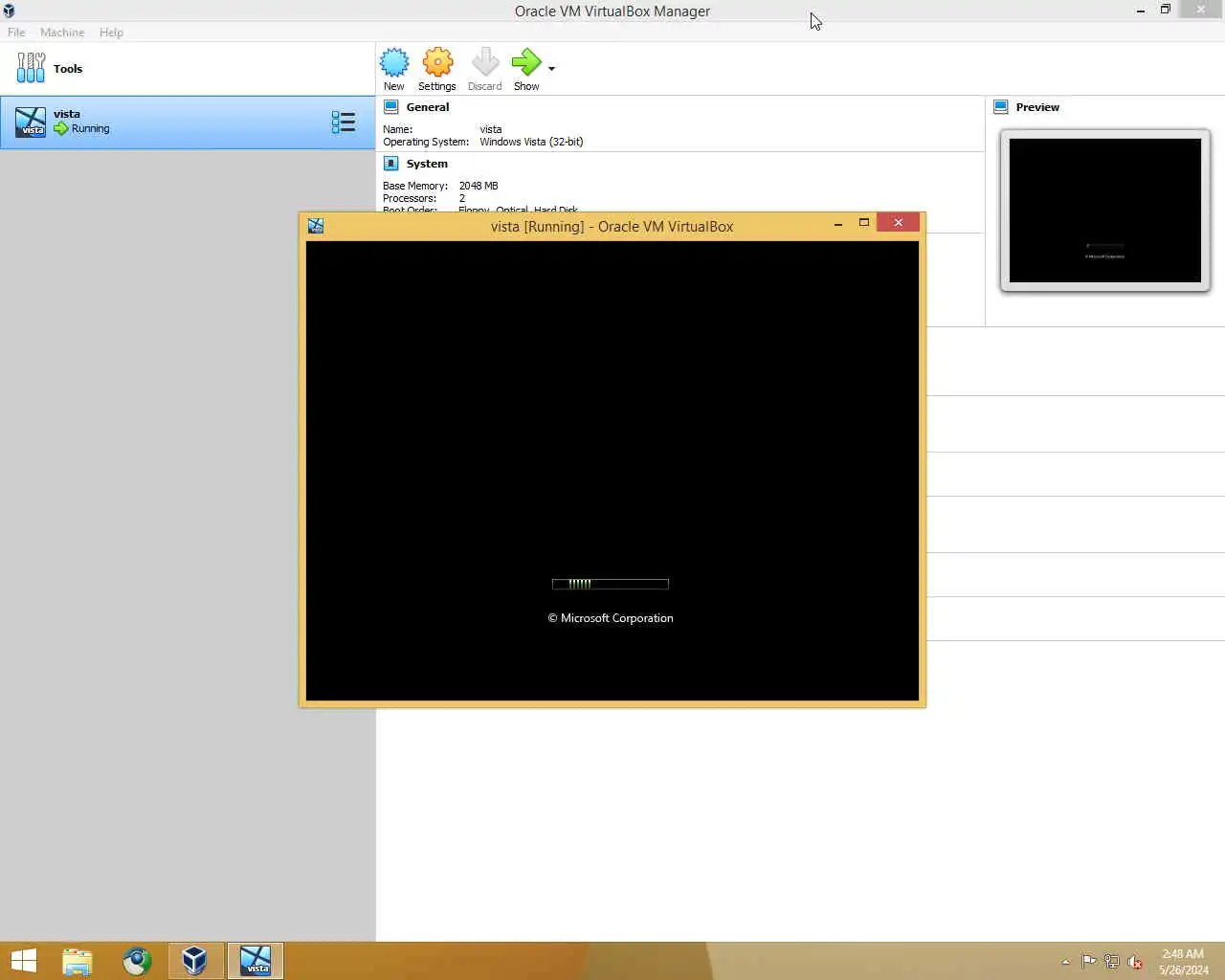This screenshot has width=1225, height=980.
Task: Click the Preview section header
Action: 1037,107
